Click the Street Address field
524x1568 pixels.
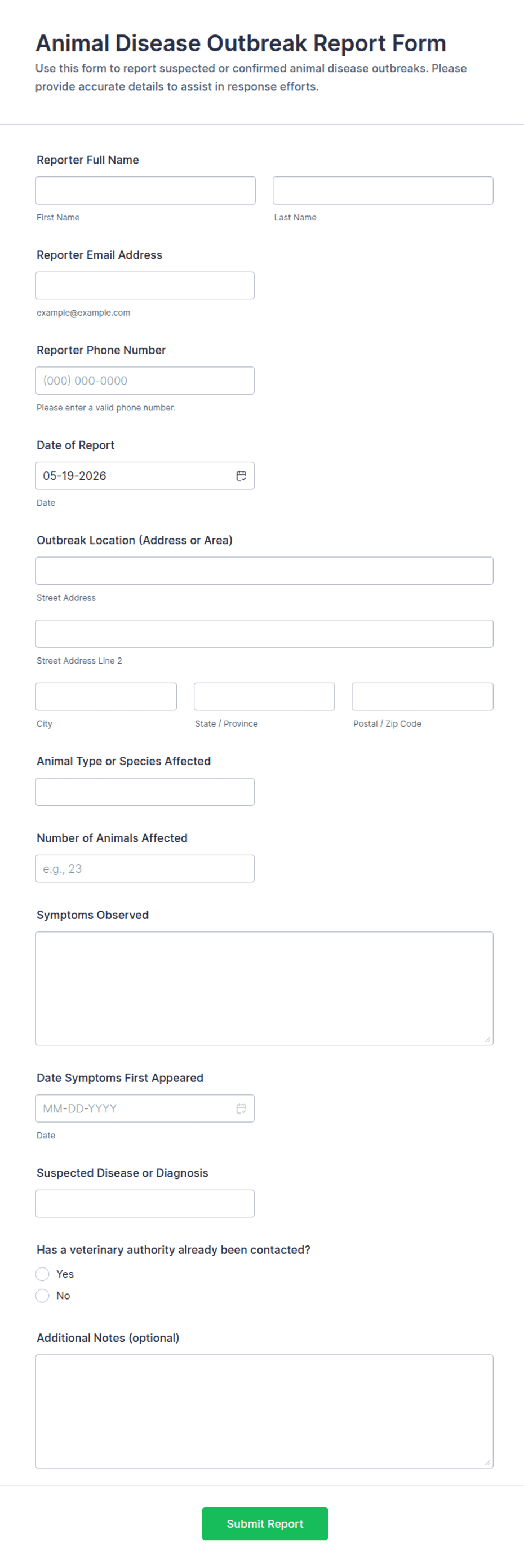pos(264,571)
